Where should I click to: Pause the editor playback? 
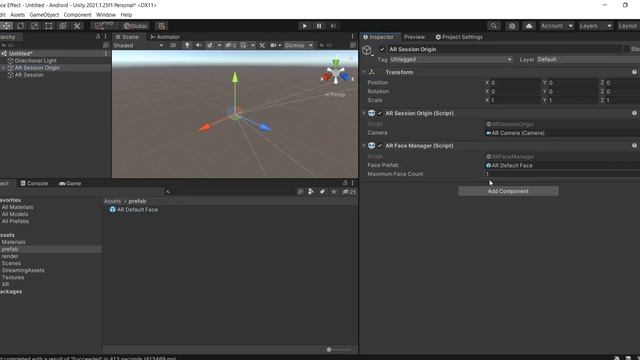tap(319, 26)
